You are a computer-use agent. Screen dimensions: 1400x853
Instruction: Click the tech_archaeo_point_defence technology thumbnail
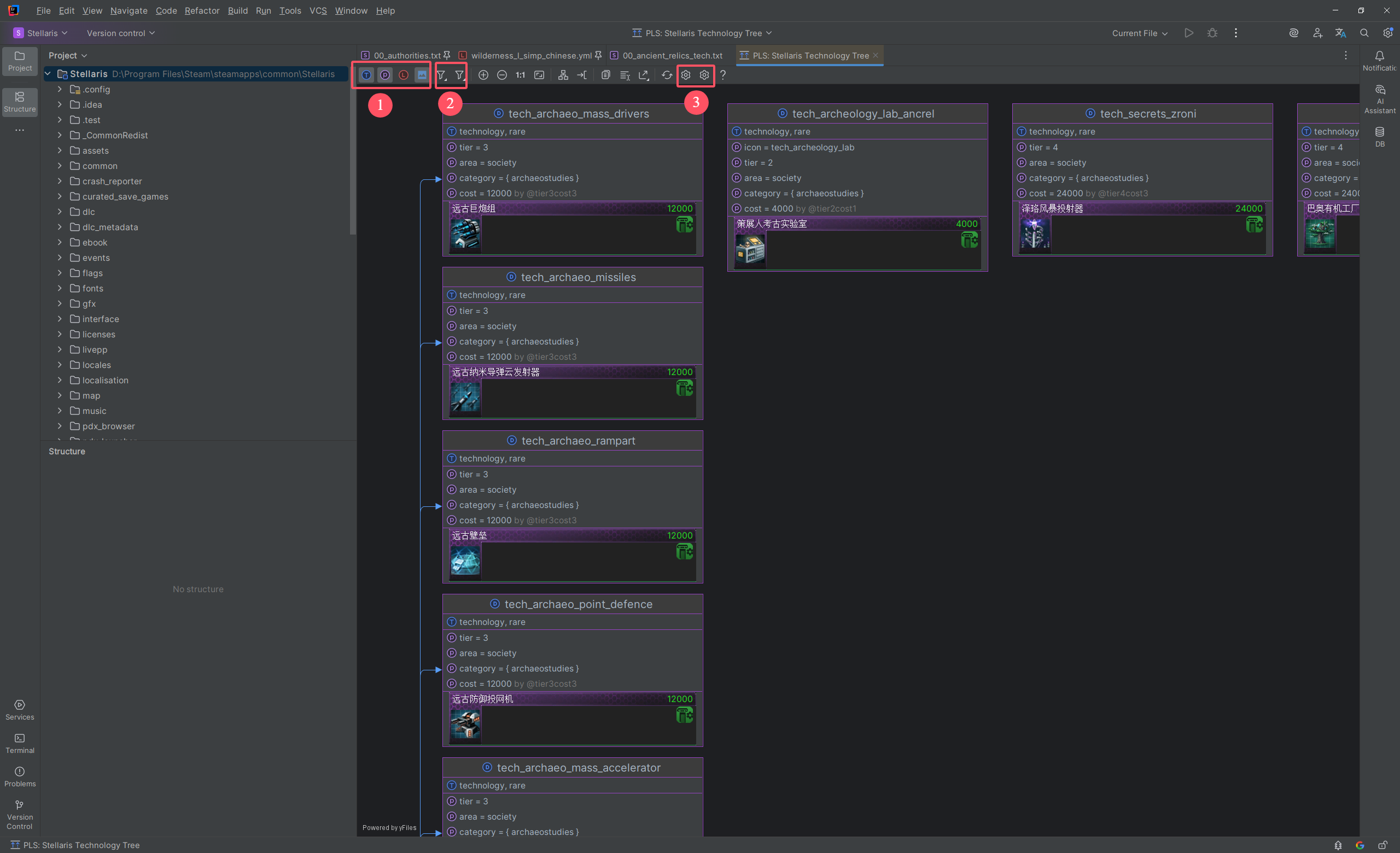[465, 723]
